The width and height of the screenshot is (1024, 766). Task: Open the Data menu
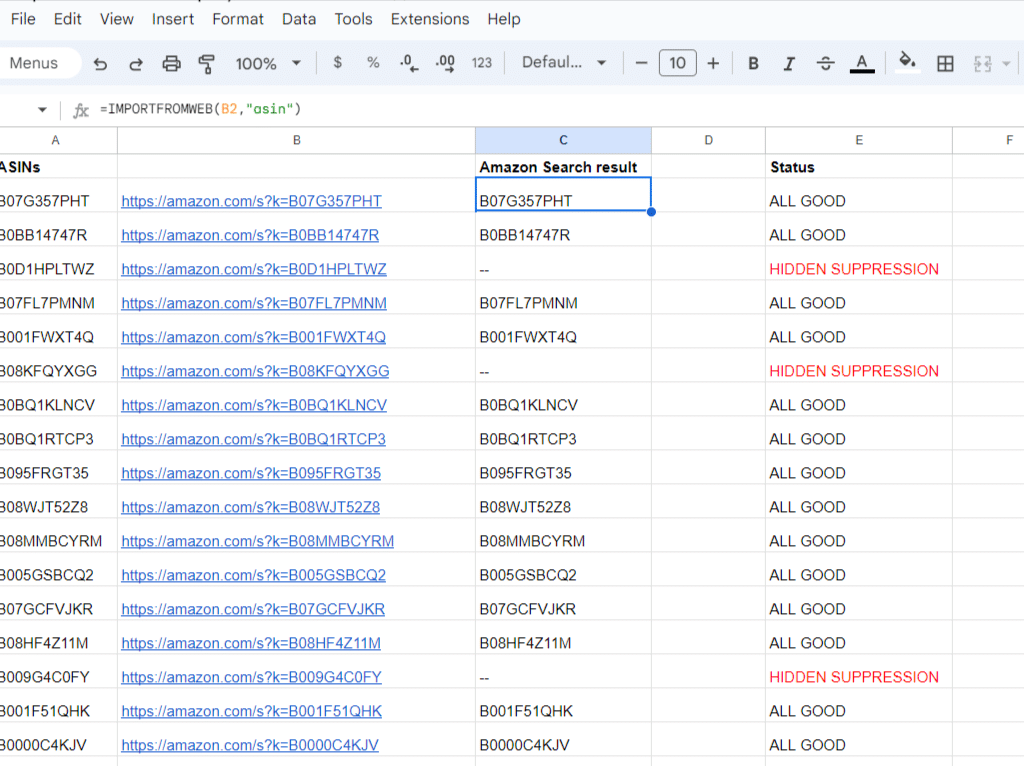pos(299,19)
